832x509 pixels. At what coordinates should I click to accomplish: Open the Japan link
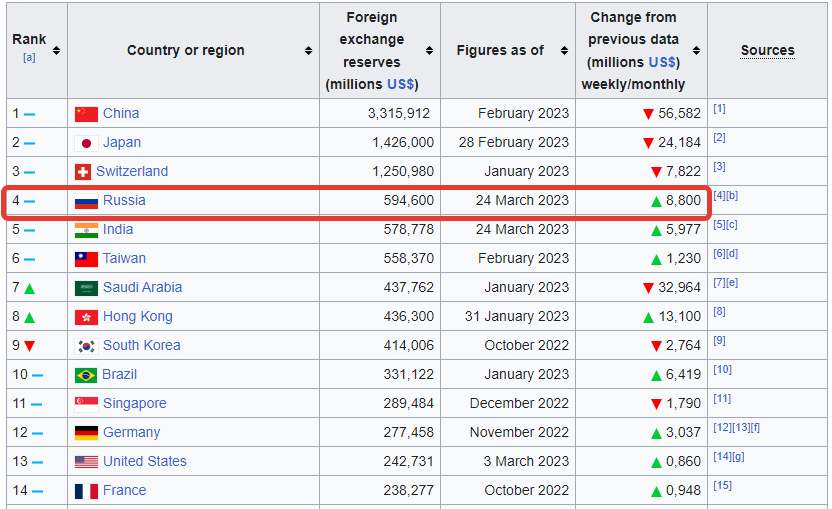(x=122, y=143)
